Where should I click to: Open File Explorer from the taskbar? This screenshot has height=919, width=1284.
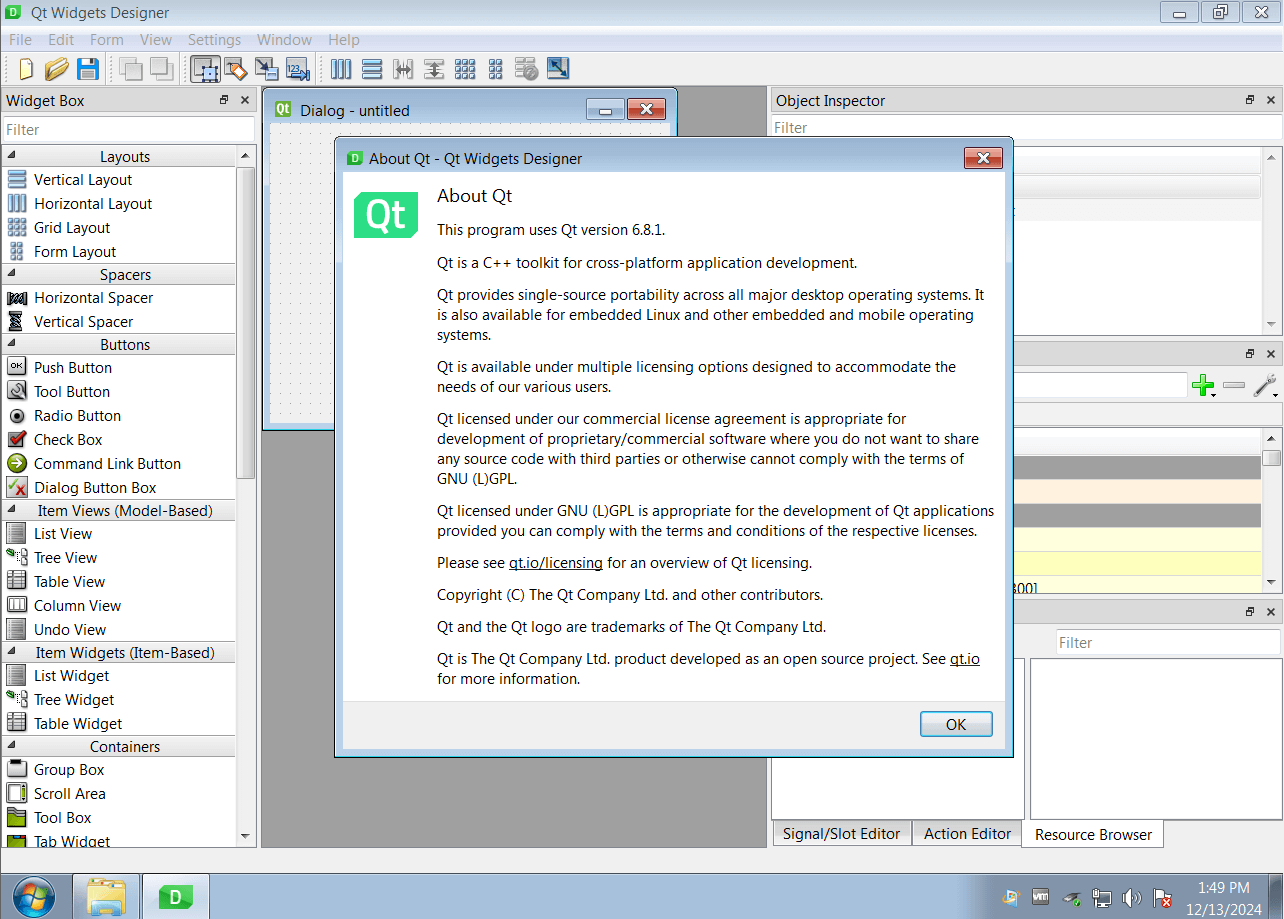click(x=106, y=896)
